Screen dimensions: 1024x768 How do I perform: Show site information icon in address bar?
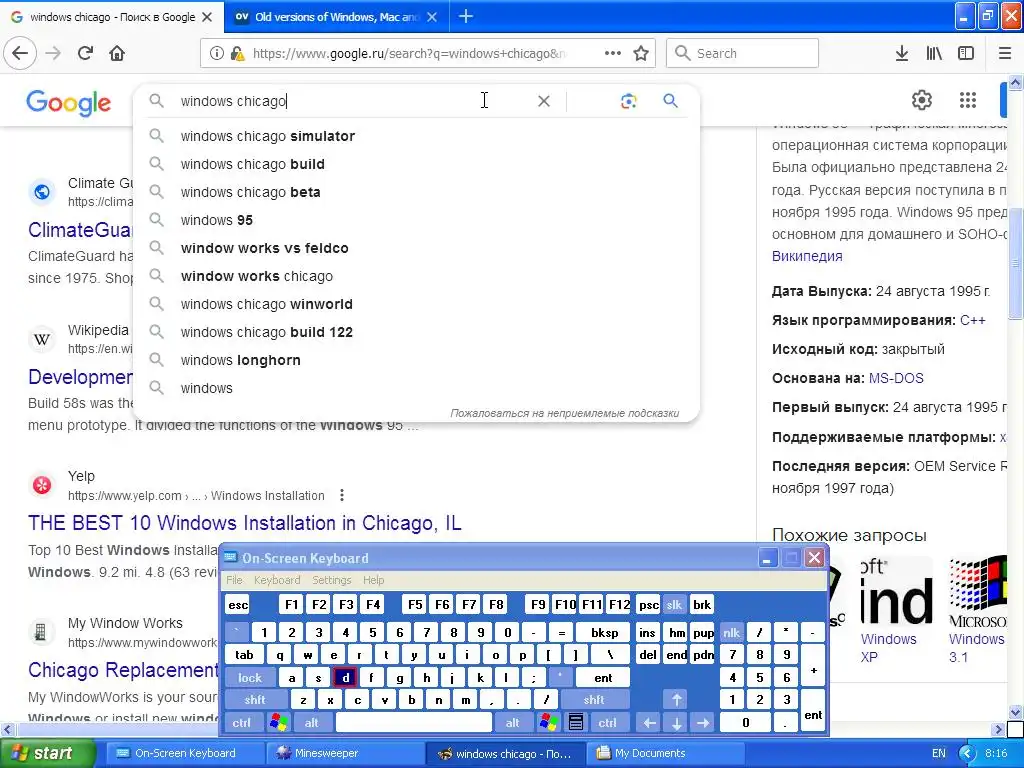pyautogui.click(x=217, y=53)
